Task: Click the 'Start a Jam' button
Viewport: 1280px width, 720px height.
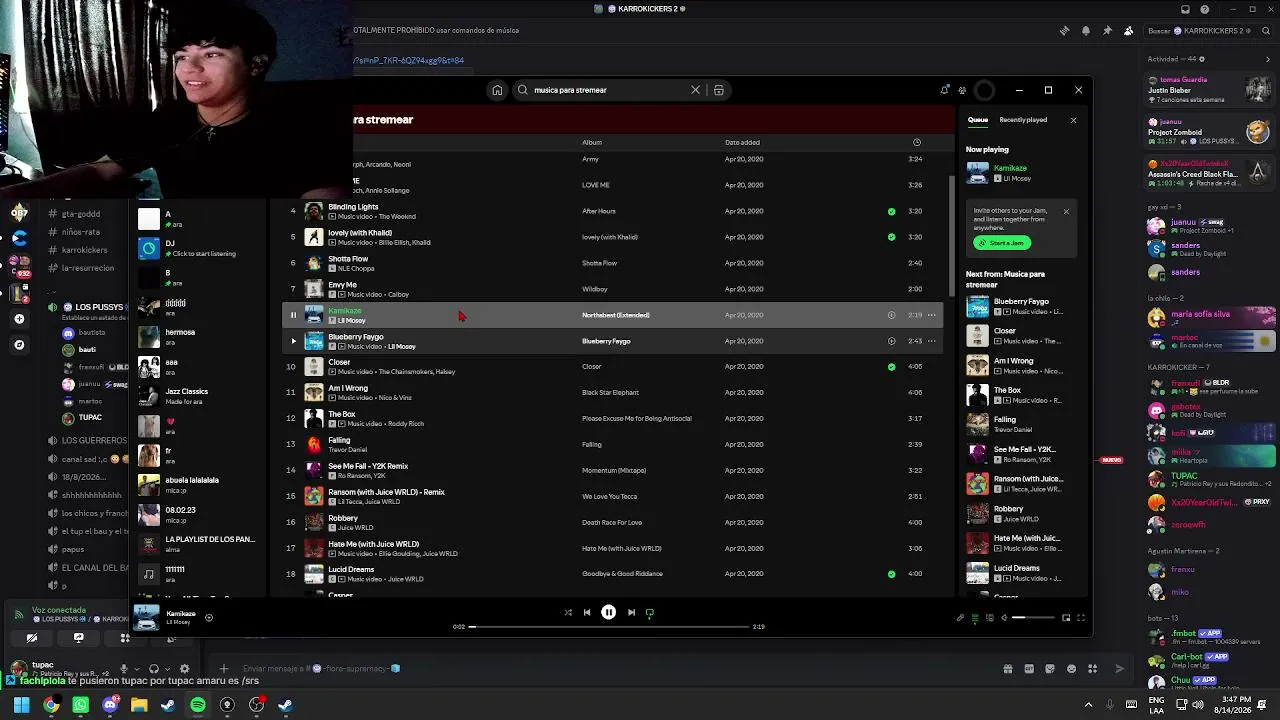Action: tap(1002, 243)
